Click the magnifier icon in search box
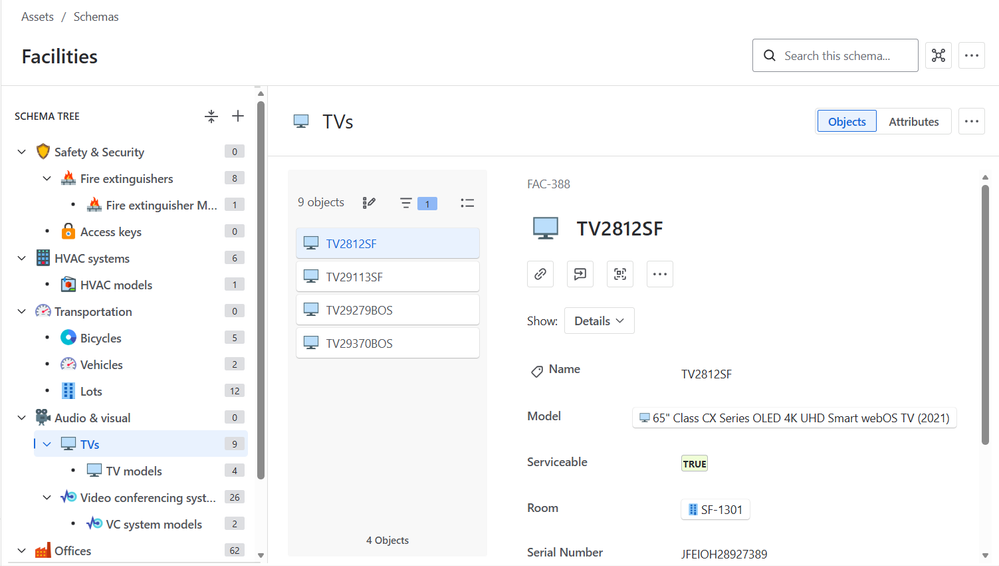999x566 pixels. click(770, 55)
